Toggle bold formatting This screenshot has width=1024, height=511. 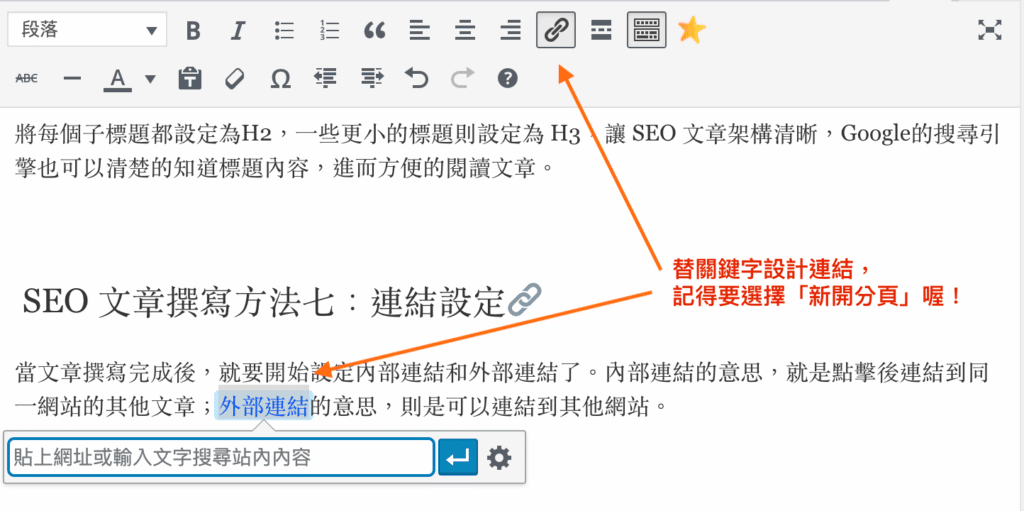[x=193, y=31]
